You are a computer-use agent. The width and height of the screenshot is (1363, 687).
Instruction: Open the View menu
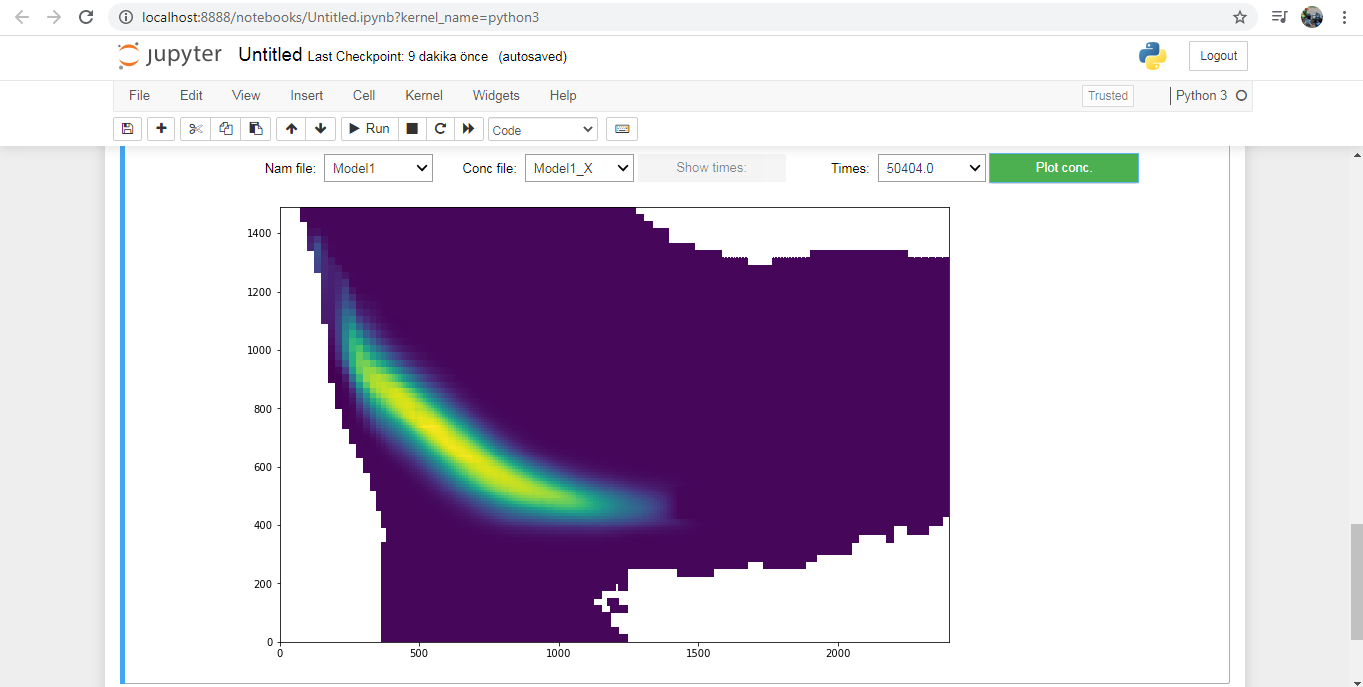click(x=246, y=95)
